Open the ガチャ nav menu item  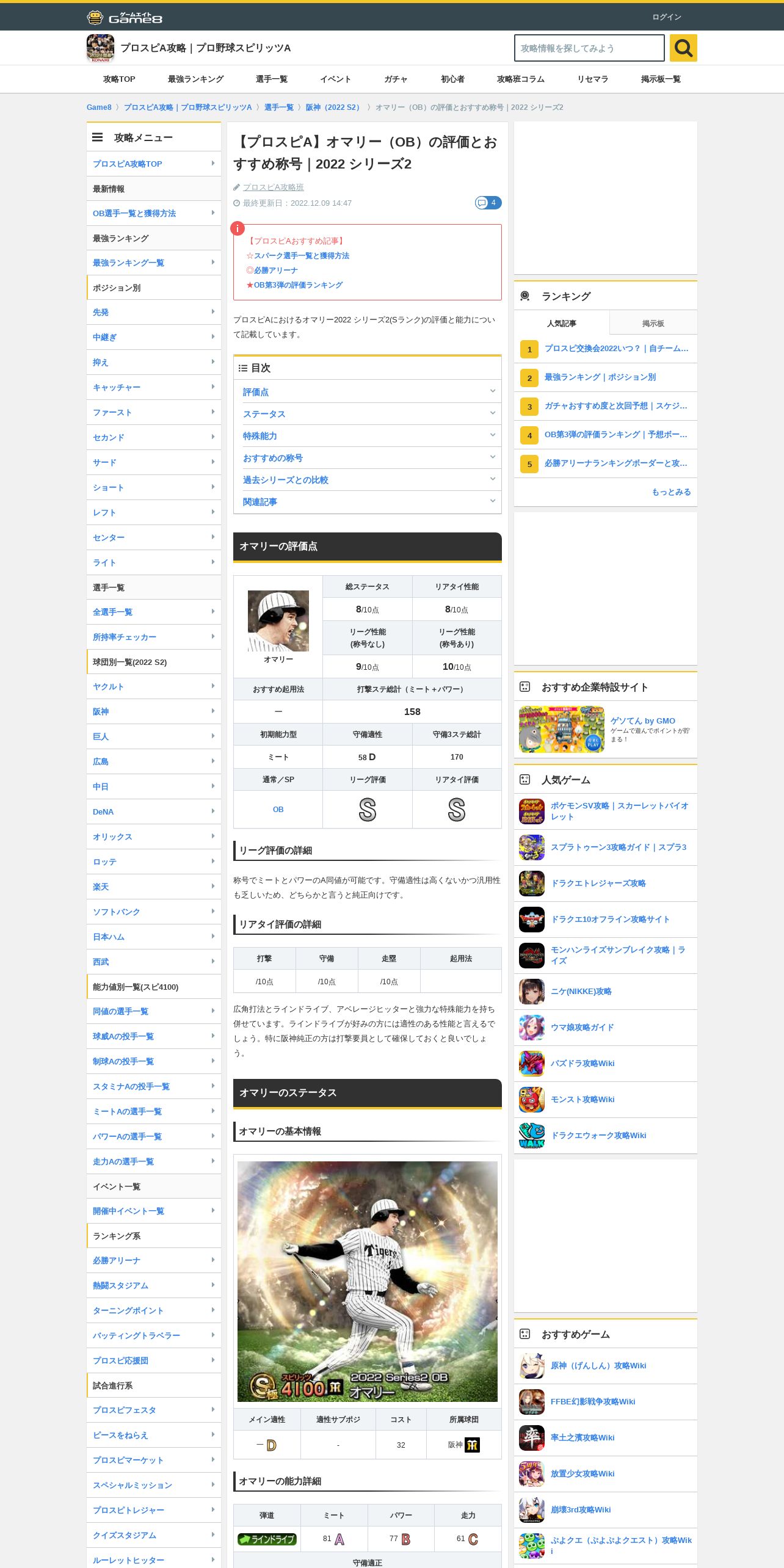[x=396, y=79]
